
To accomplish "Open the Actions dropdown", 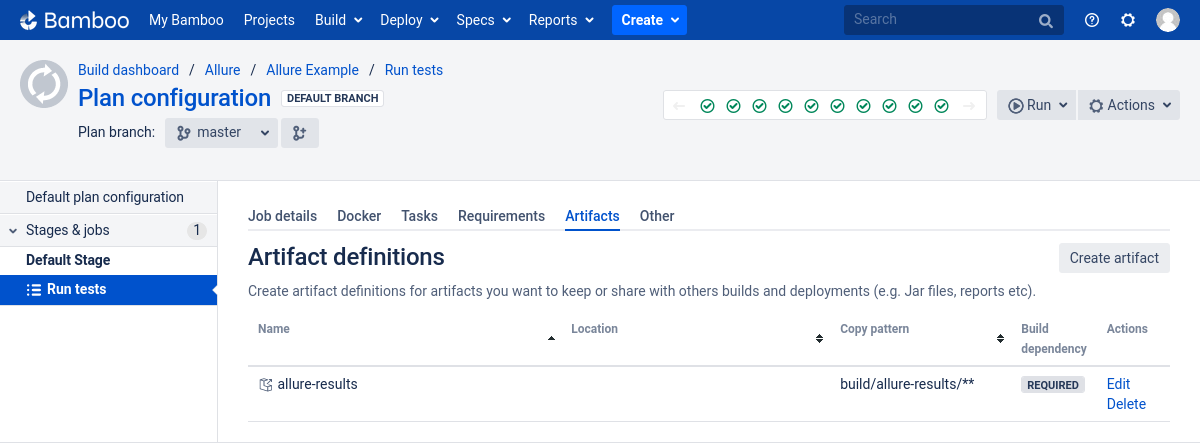I will tap(1129, 105).
